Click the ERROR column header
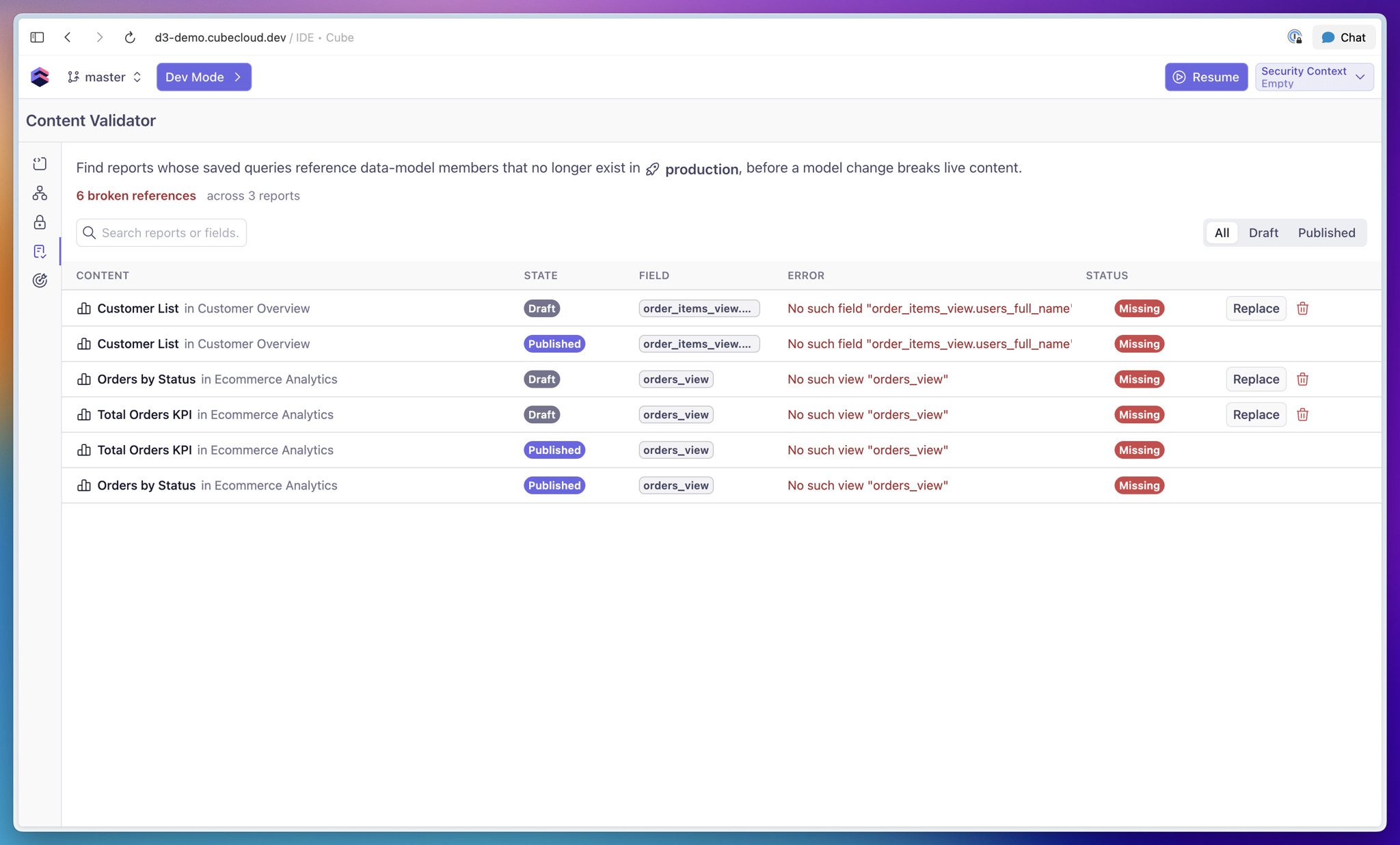The image size is (1400, 845). coord(805,276)
